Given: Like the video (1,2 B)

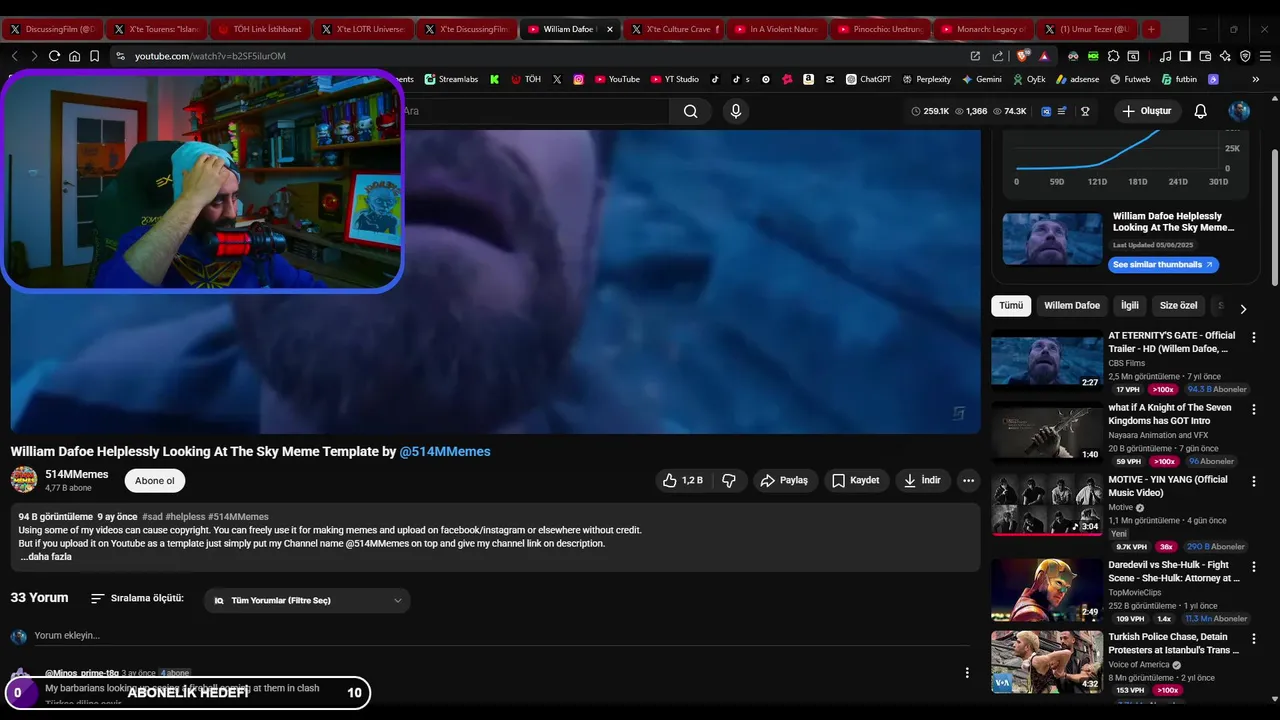Looking at the screenshot, I should pyautogui.click(x=682, y=480).
